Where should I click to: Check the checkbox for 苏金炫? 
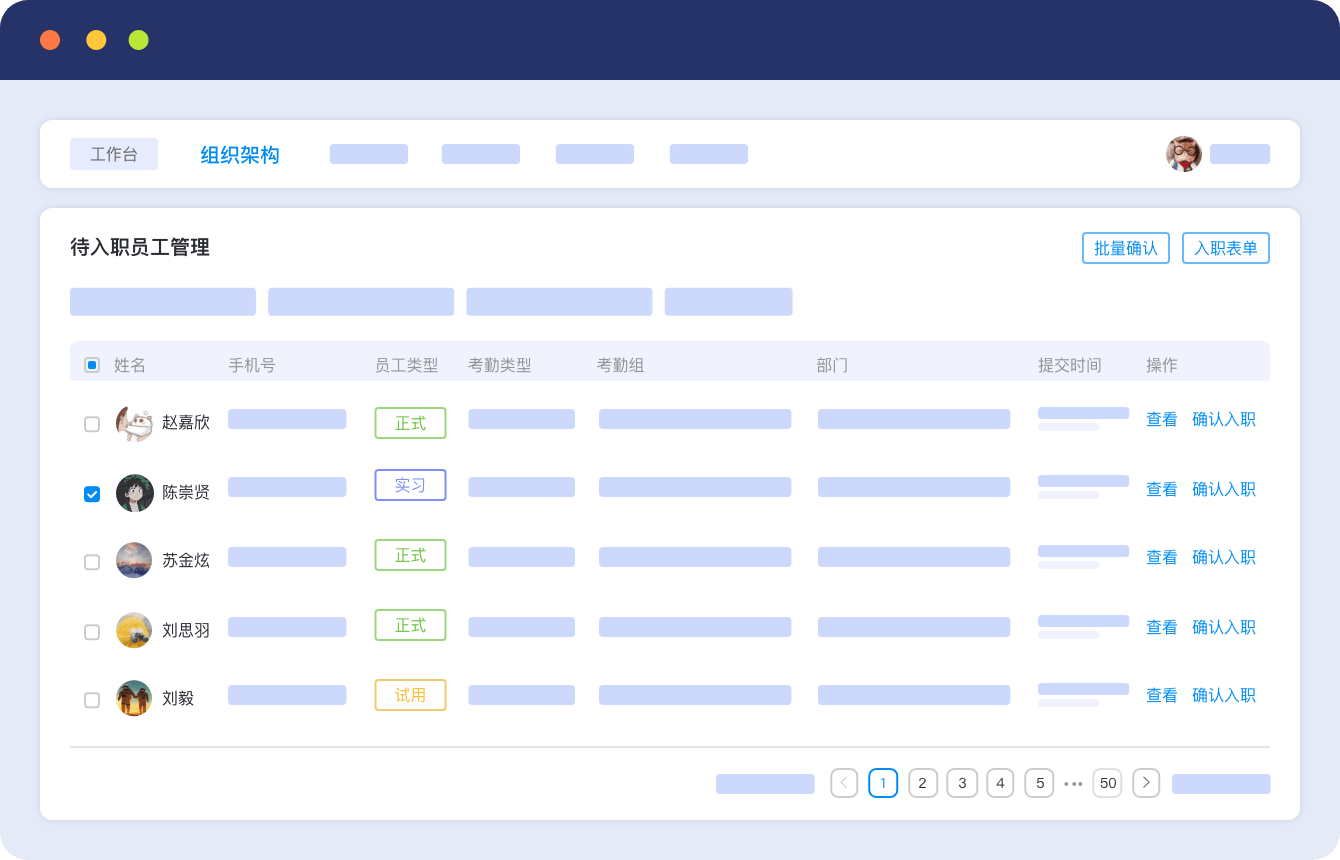92,562
